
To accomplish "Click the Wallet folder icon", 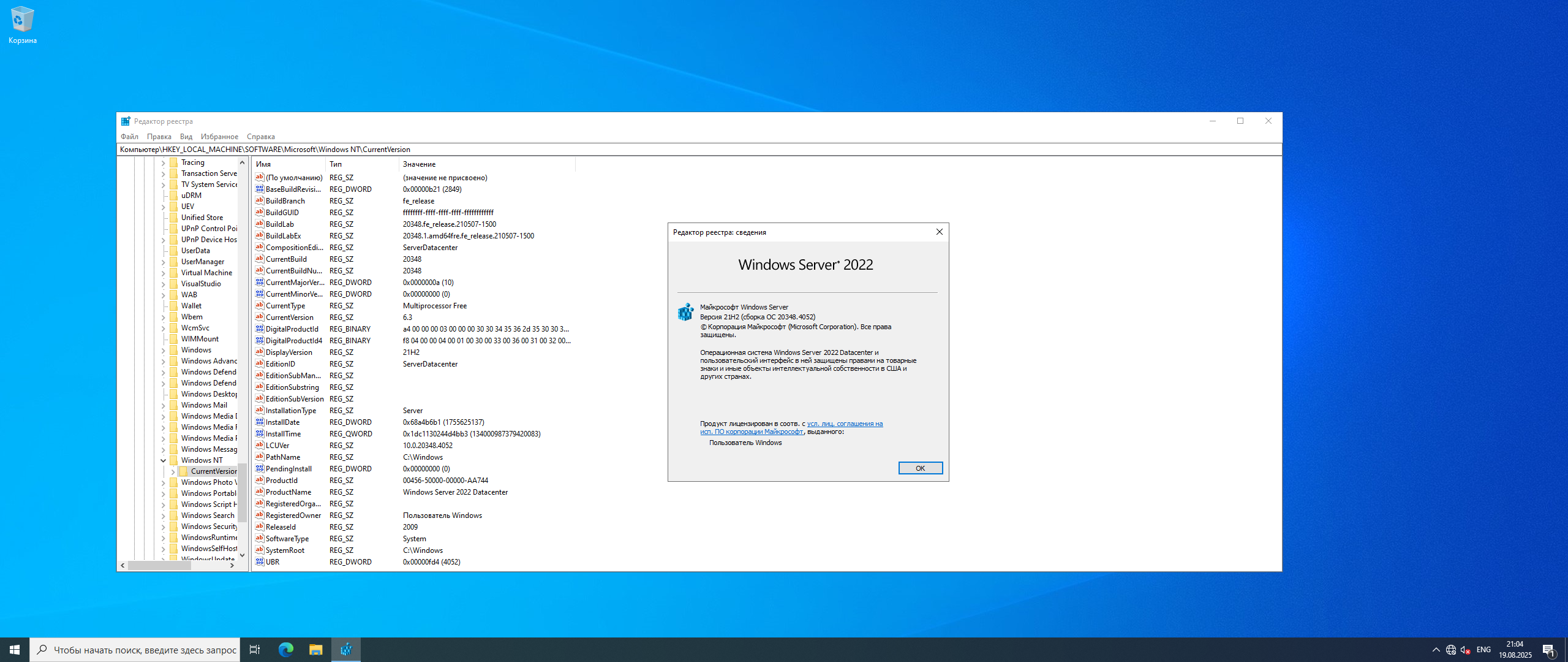I will point(174,306).
